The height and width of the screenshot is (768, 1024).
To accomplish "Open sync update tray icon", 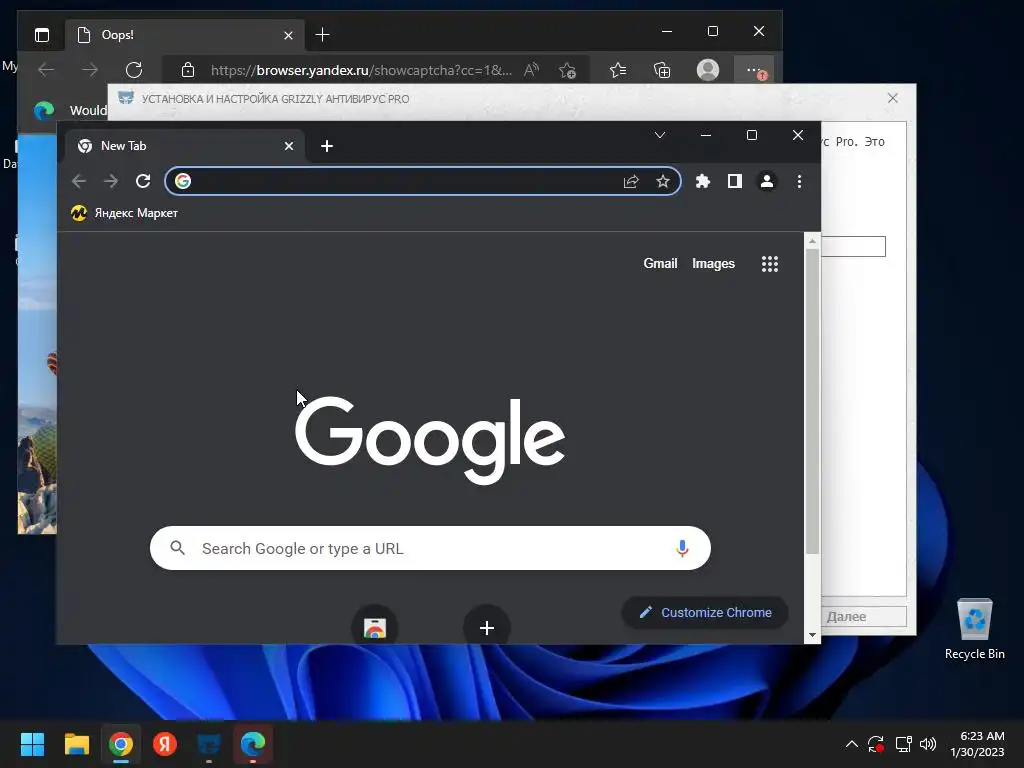I will (876, 744).
